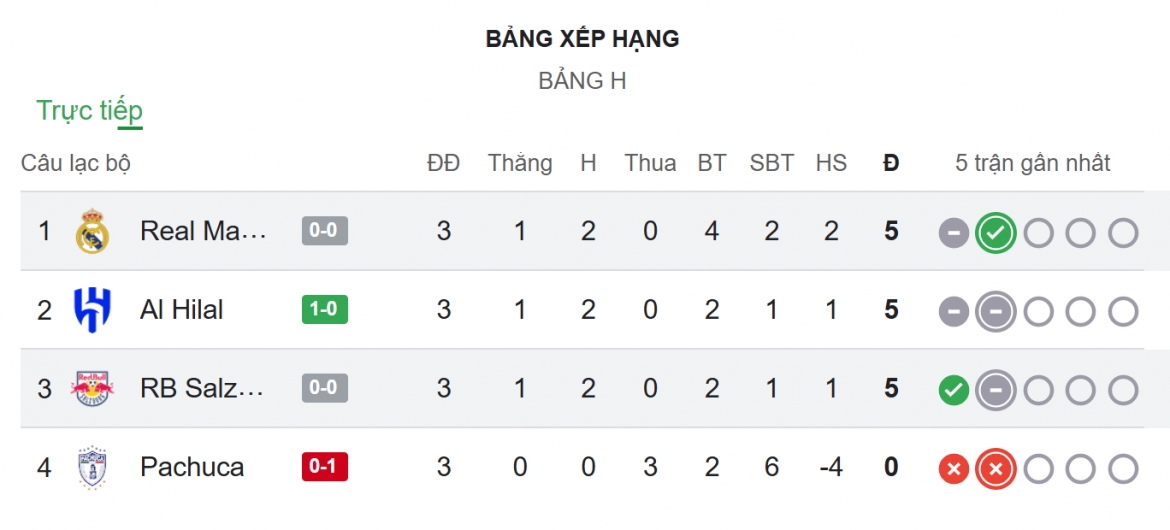Click Al Hilal's first gray draw icon

[x=954, y=311]
